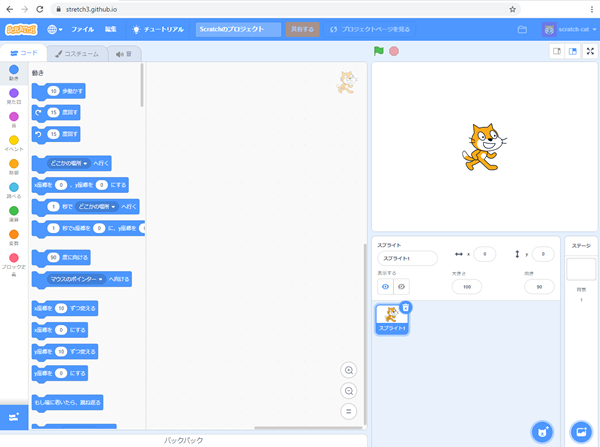Select the イベント events category
The height and width of the screenshot is (447, 600).
(14, 143)
